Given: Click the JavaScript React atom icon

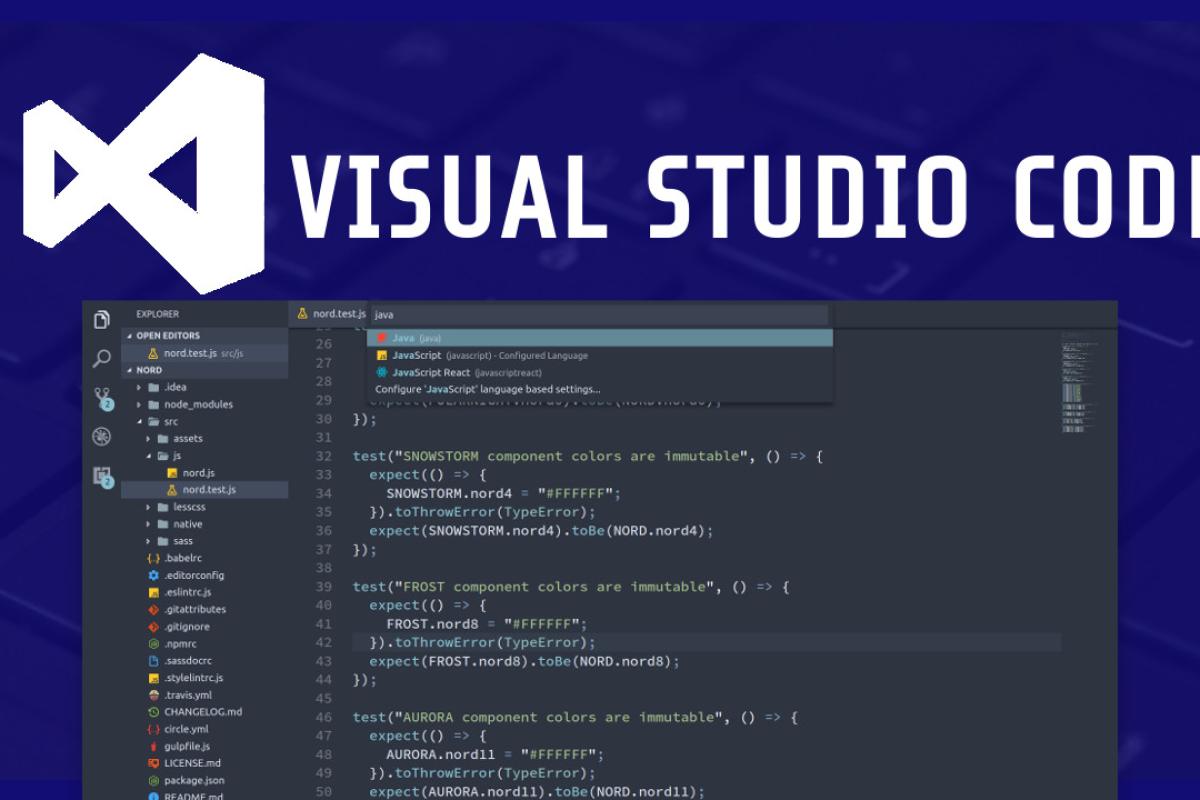Looking at the screenshot, I should (382, 372).
